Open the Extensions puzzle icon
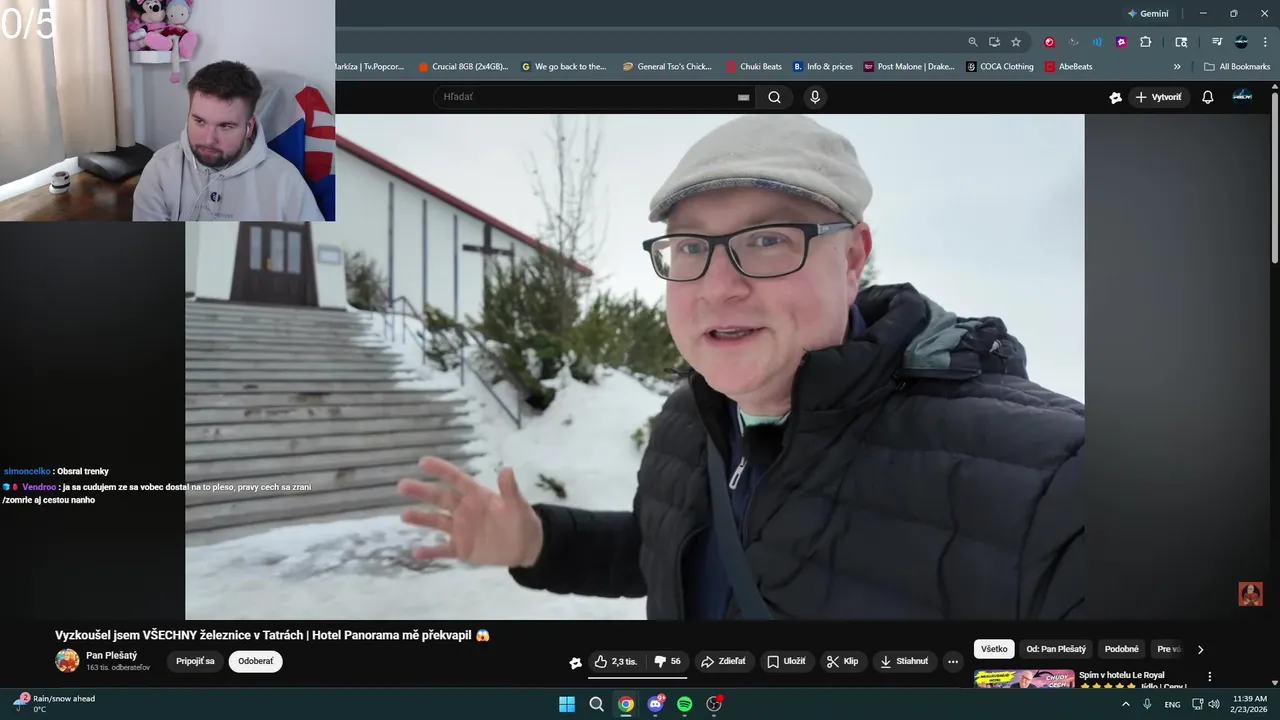 point(1146,42)
